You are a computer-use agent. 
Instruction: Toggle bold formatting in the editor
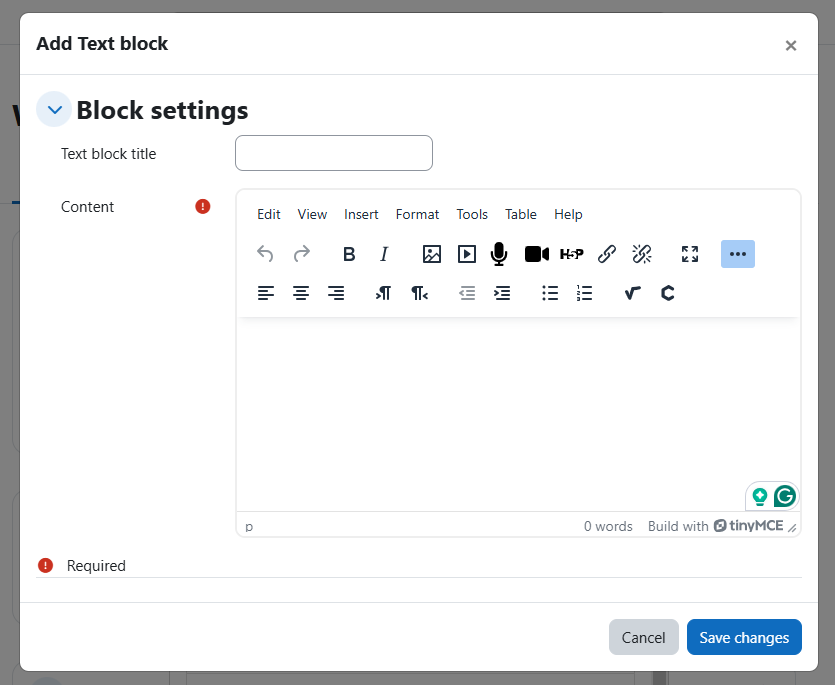[349, 254]
